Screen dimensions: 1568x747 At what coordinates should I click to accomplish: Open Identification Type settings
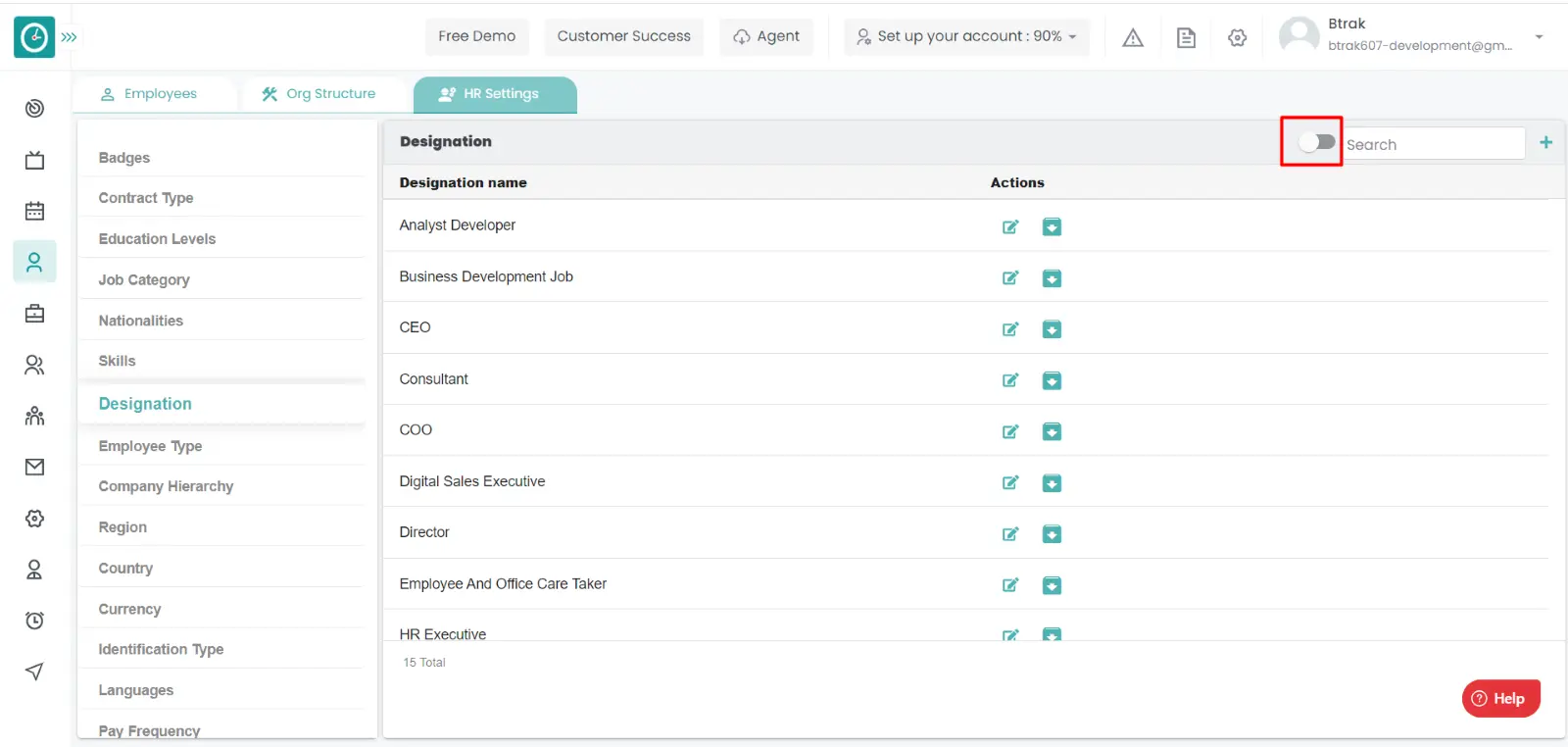(x=161, y=649)
